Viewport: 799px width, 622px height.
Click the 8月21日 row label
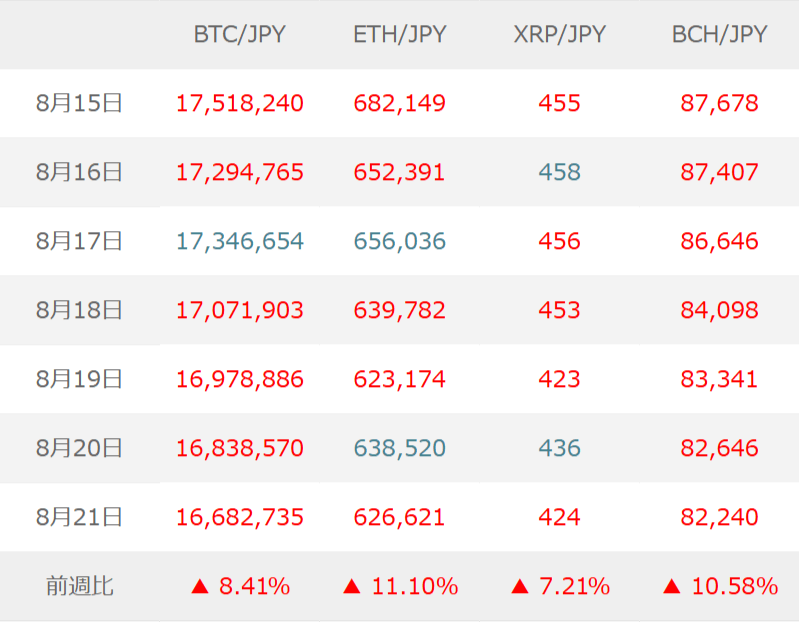pos(79,517)
